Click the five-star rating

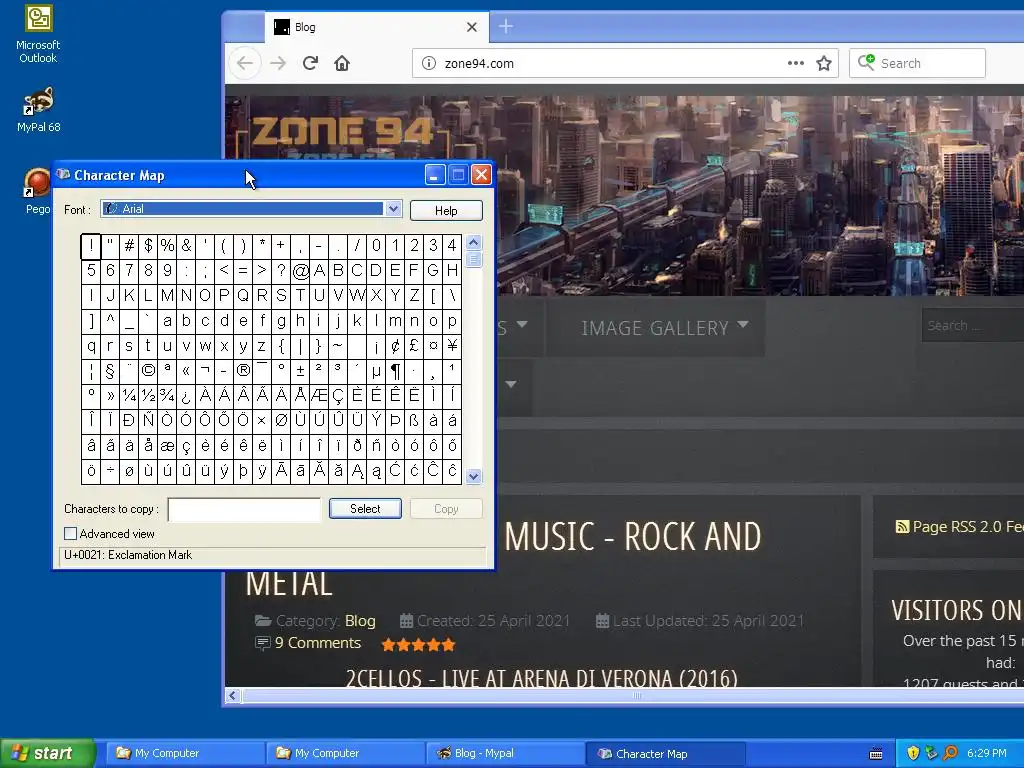click(x=418, y=645)
